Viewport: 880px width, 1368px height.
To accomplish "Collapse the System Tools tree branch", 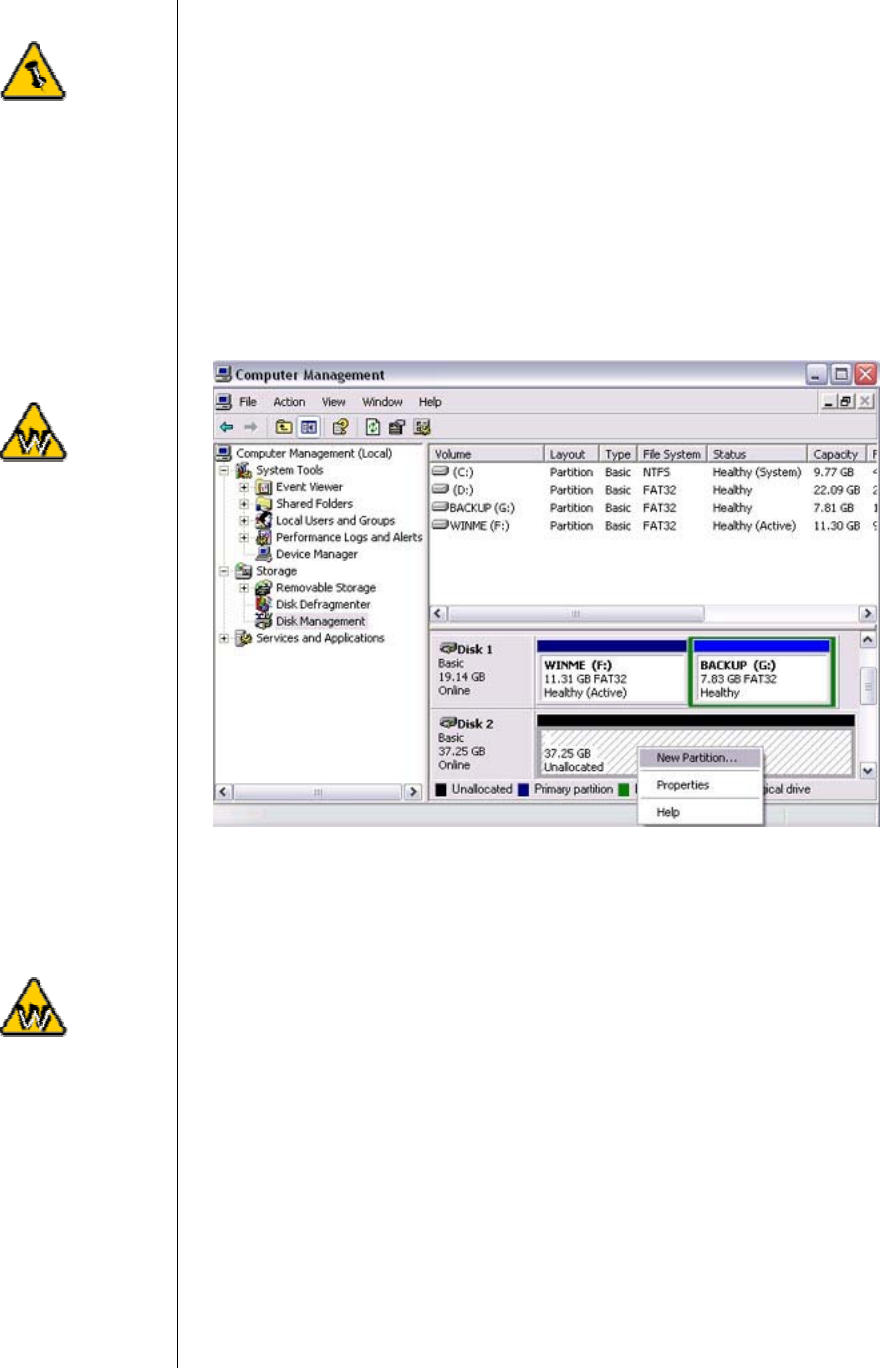I will (x=224, y=470).
